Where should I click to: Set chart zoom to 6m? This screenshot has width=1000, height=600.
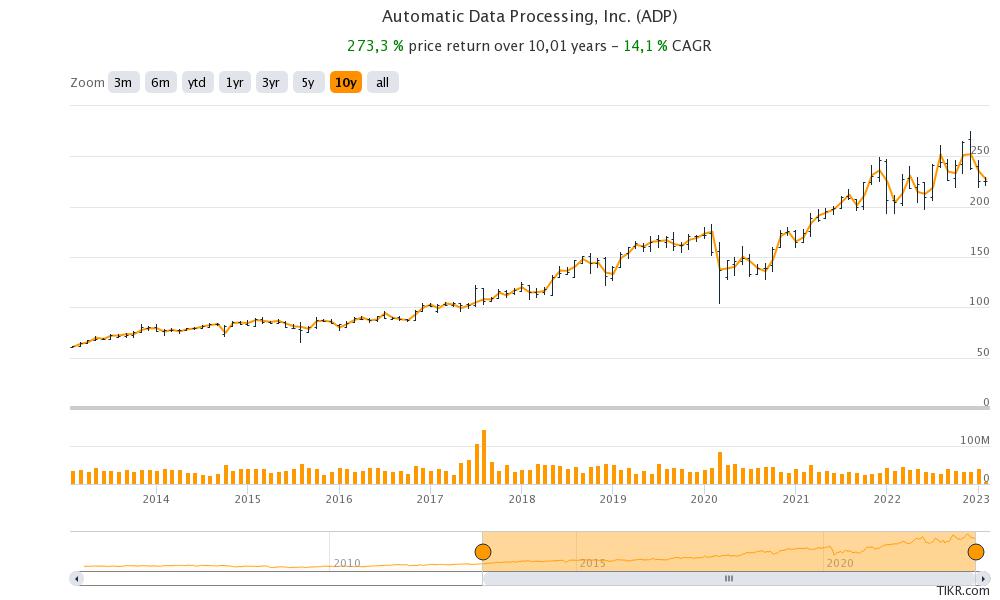[x=160, y=82]
